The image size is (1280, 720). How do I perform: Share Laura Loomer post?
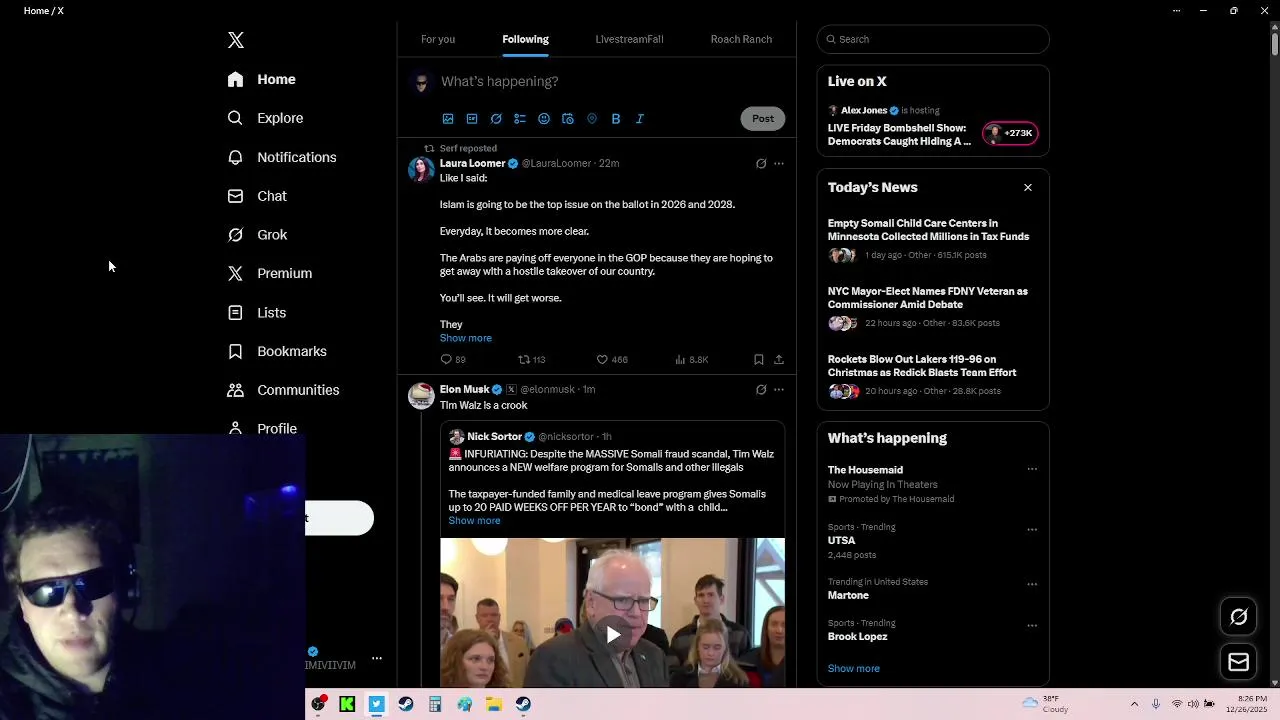coord(779,360)
